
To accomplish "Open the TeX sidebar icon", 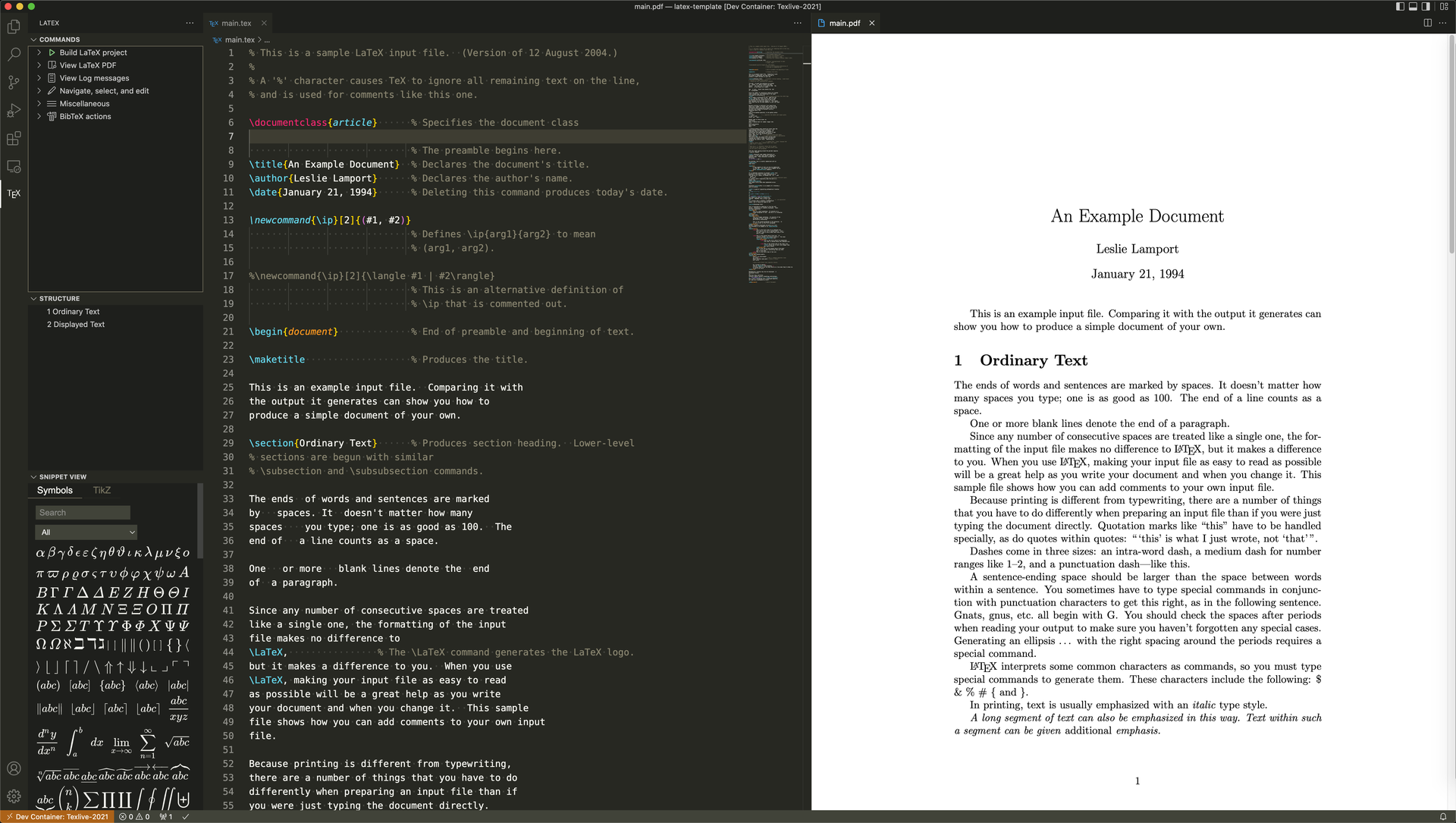I will [14, 193].
